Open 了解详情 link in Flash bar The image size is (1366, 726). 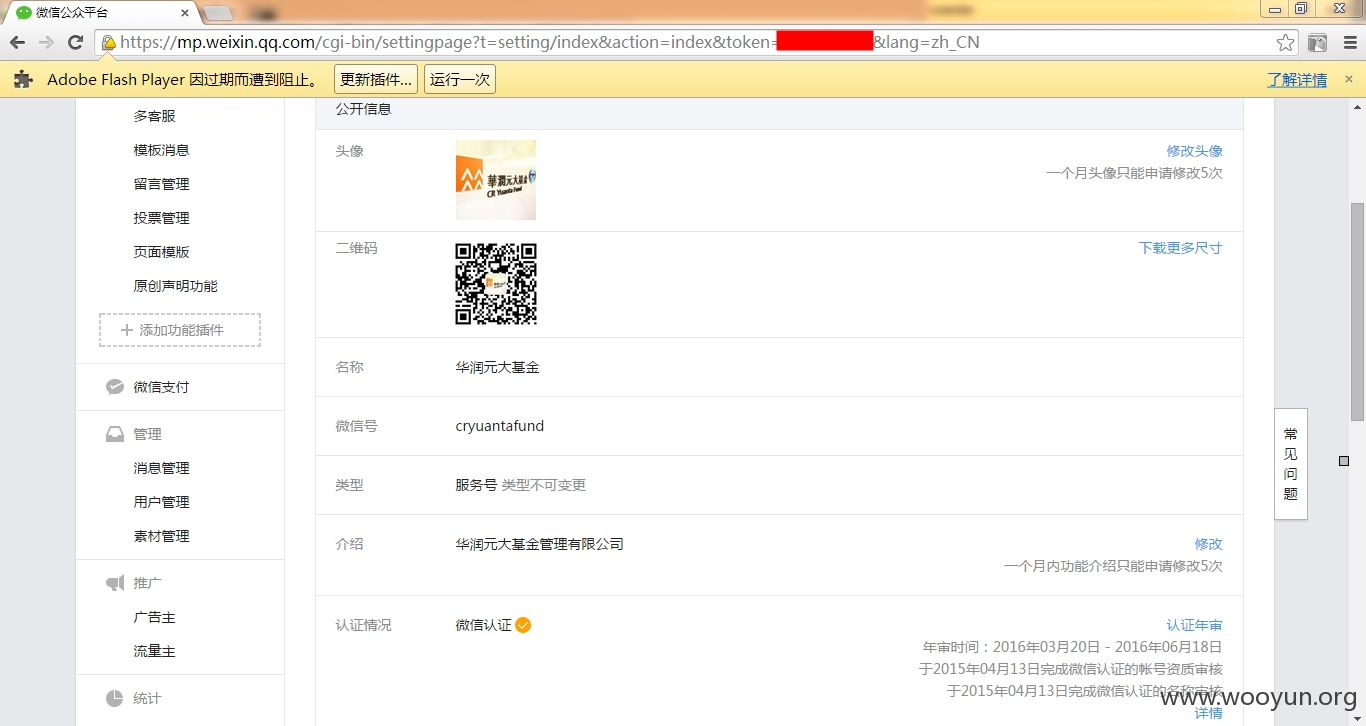pos(1297,80)
